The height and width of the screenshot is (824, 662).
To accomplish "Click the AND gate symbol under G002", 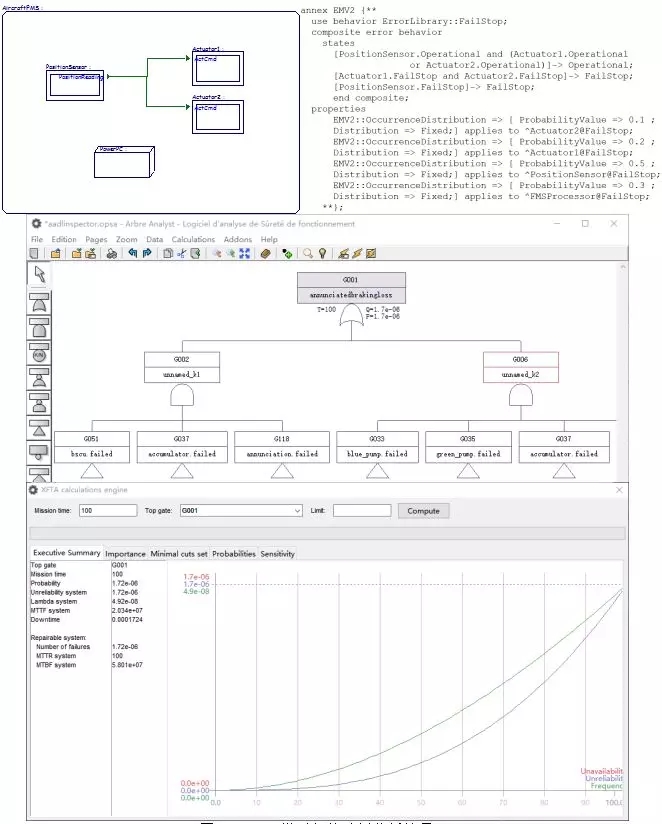I will (182, 395).
